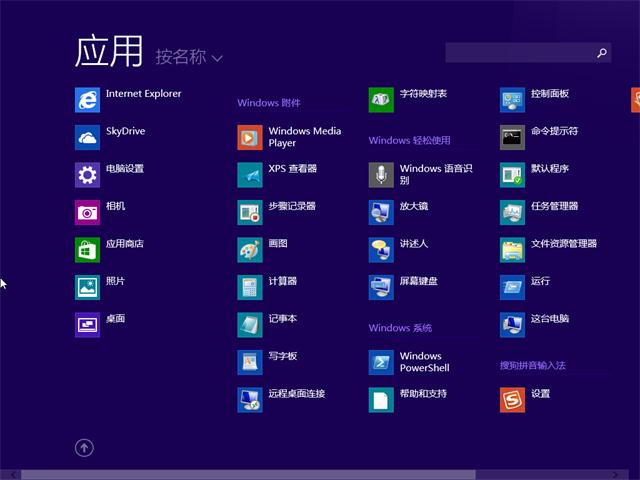Open 记事本 (Notepad)
This screenshot has height=480, width=640.
click(250, 324)
